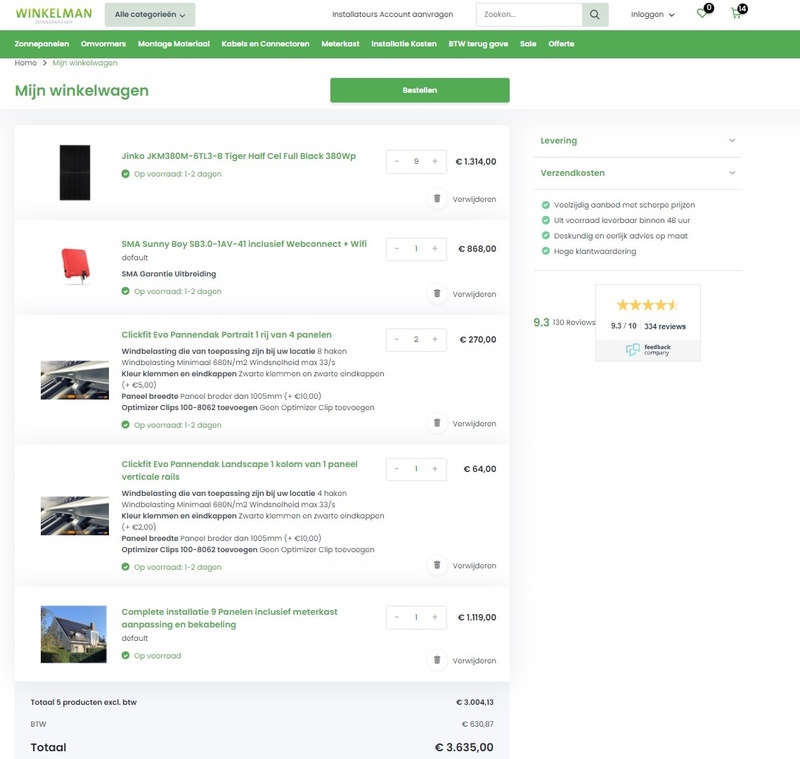Increase Clickfit Portrait quantity
The width and height of the screenshot is (800, 759).
[435, 339]
